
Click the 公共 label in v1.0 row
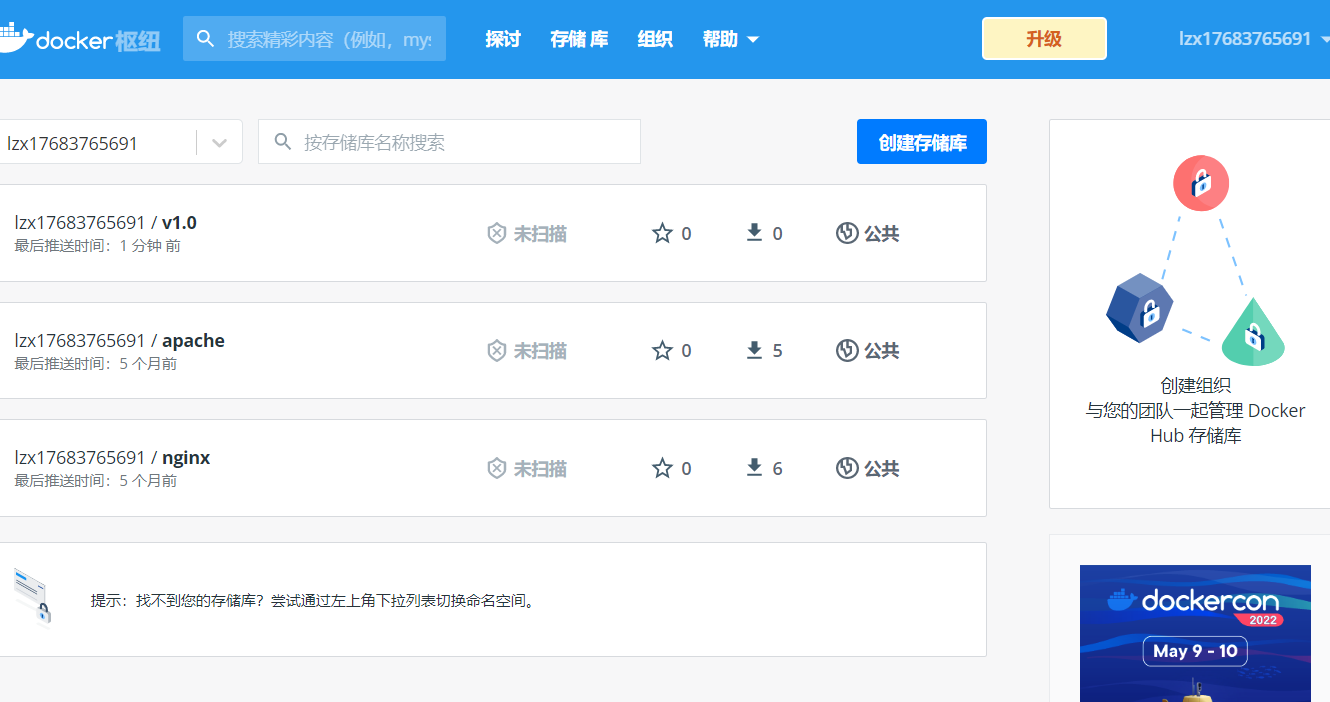point(882,233)
